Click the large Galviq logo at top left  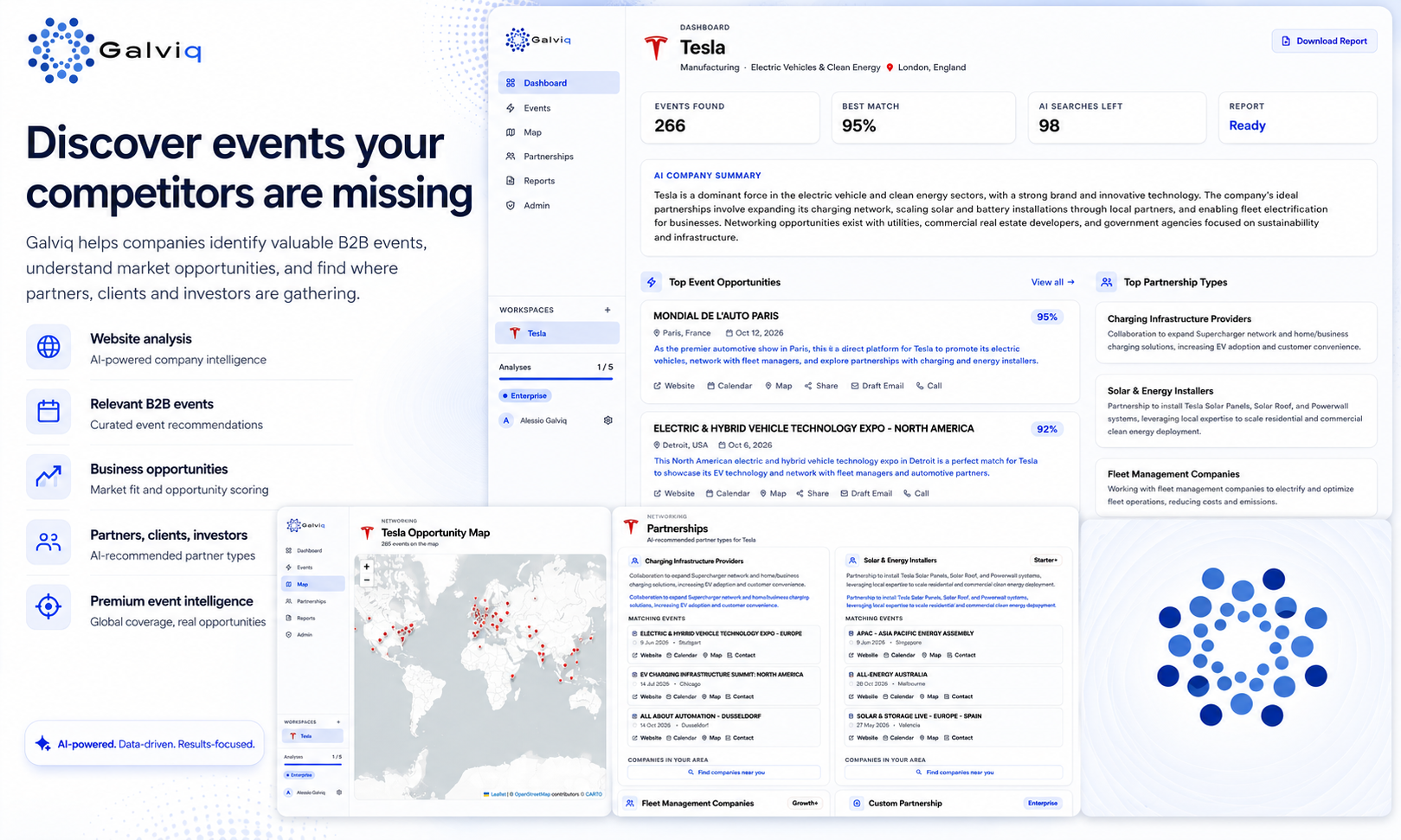(114, 50)
